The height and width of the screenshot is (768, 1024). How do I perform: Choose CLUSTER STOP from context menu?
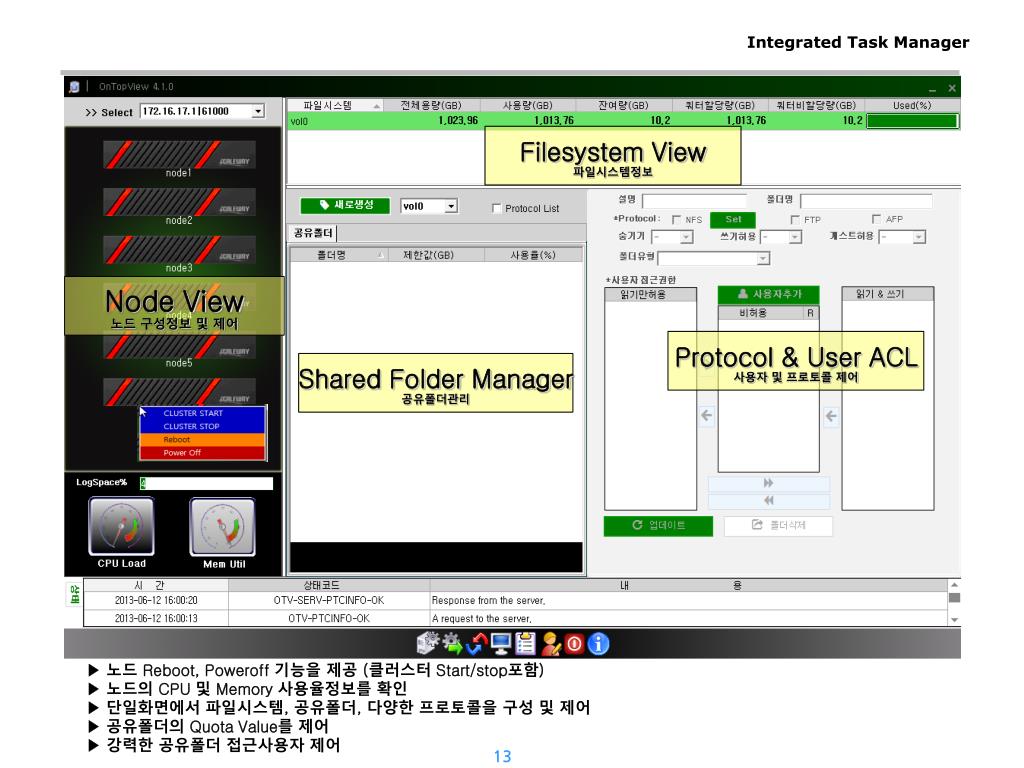pos(202,426)
